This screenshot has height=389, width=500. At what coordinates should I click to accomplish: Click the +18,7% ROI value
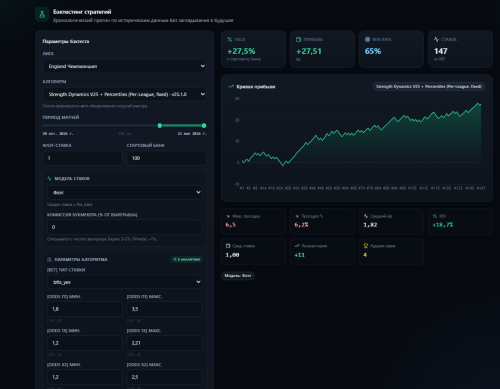[x=443, y=225]
